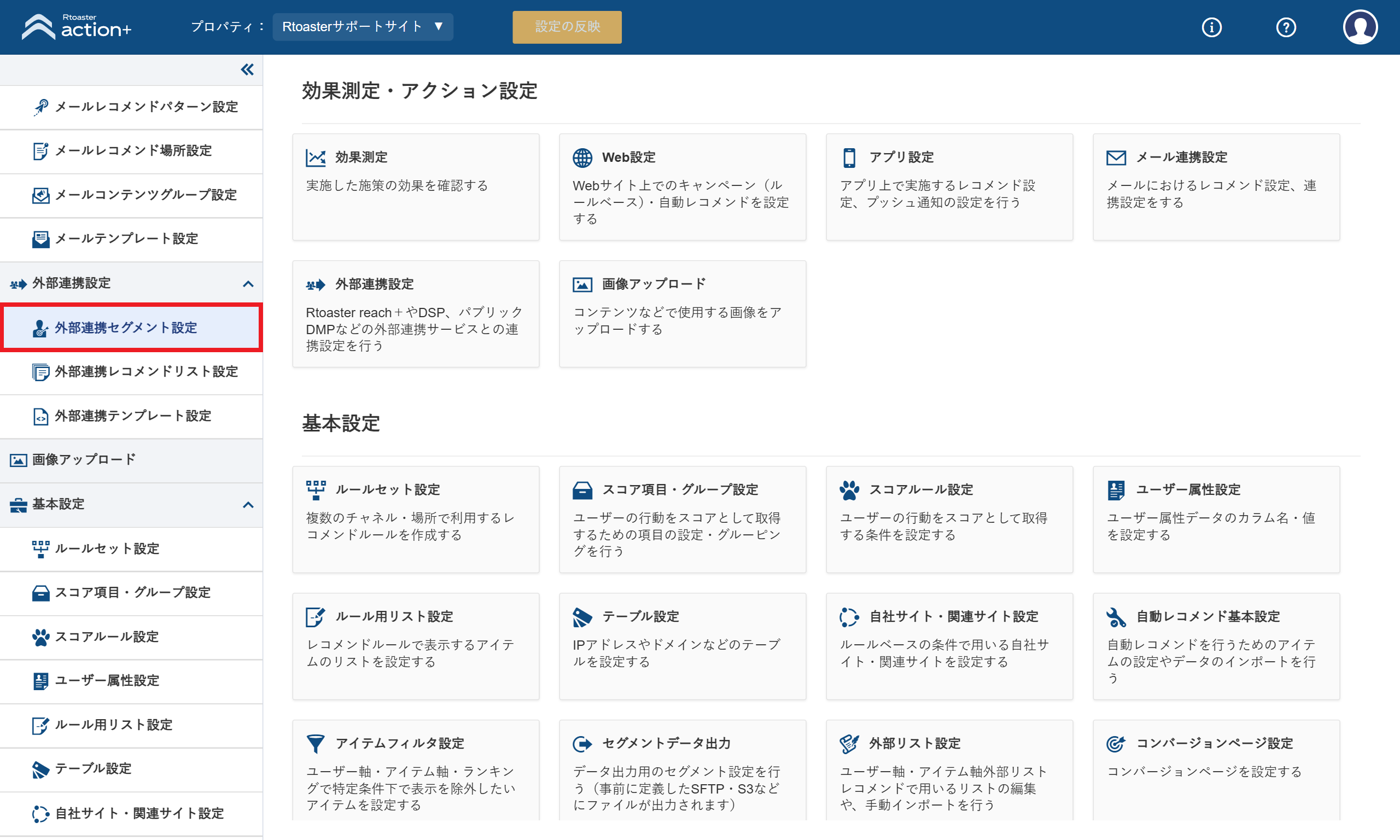This screenshot has height=840, width=1400.
Task: Open the Rtoasterサポートサイト property dropdown
Action: point(363,27)
